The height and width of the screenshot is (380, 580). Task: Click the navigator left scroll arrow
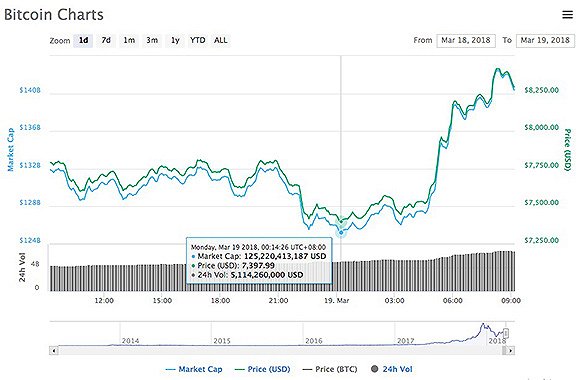pos(54,350)
